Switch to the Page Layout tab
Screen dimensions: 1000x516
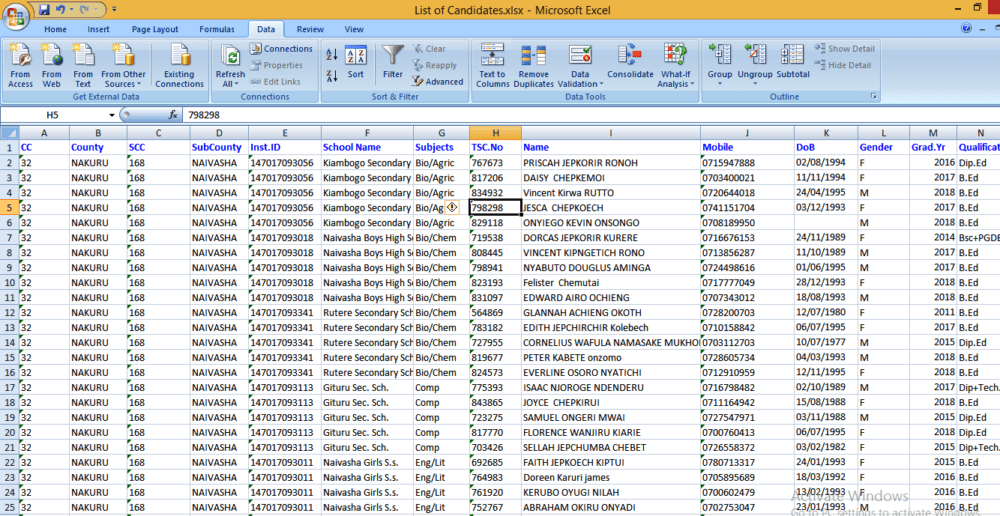[155, 29]
